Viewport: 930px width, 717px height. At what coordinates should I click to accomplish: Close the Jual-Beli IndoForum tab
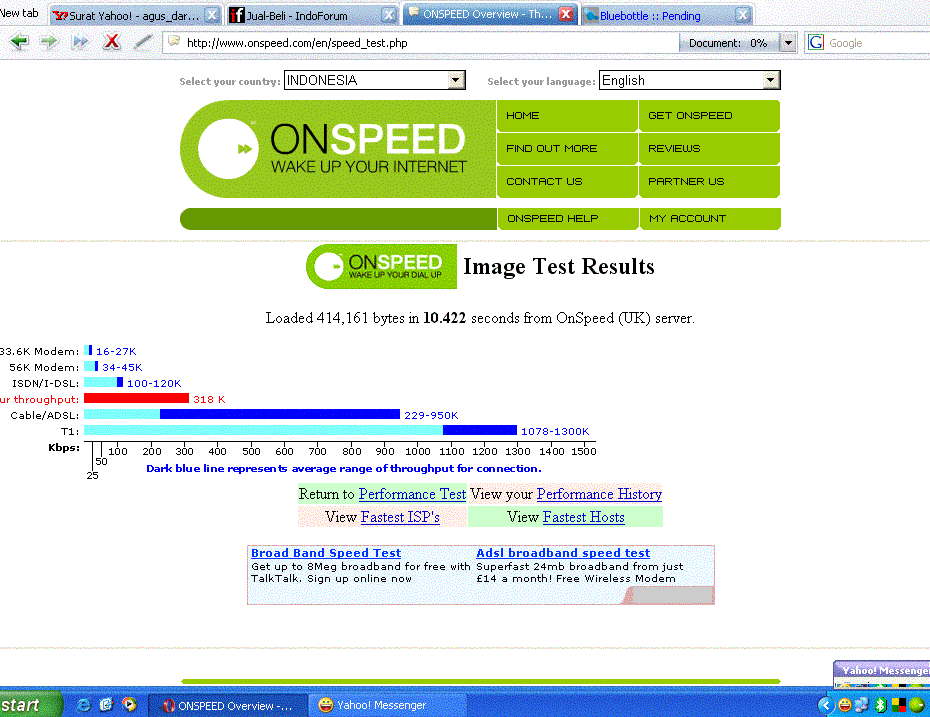388,15
